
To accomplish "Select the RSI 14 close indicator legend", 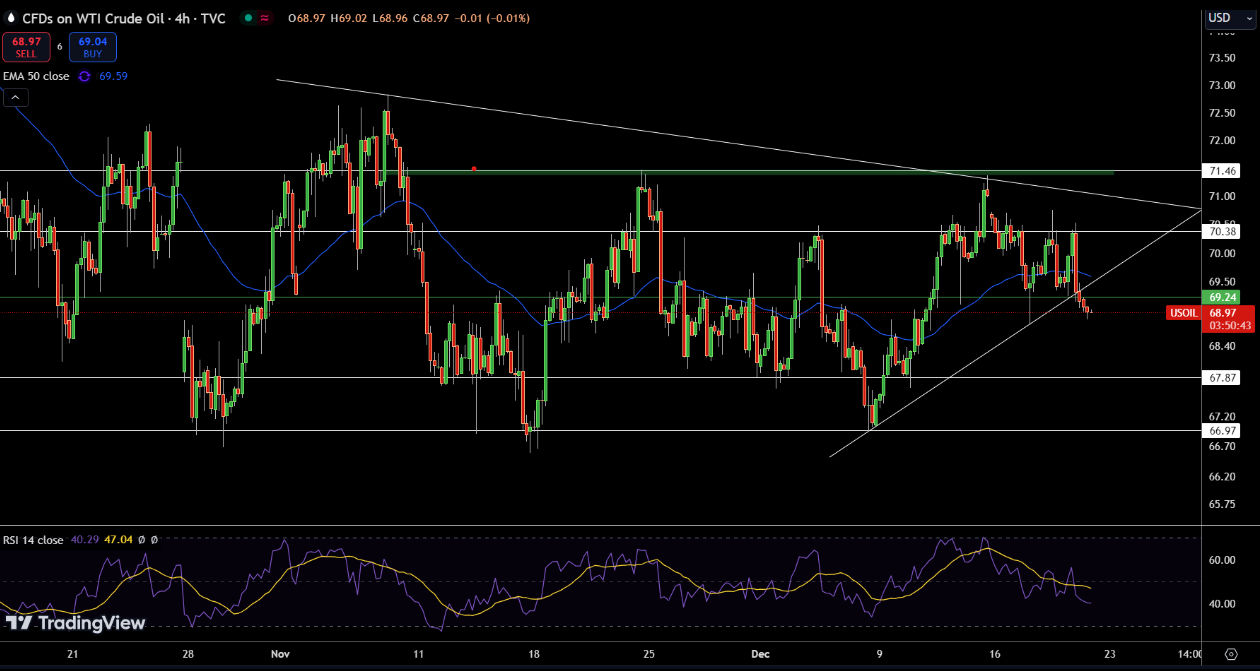I will coord(33,540).
